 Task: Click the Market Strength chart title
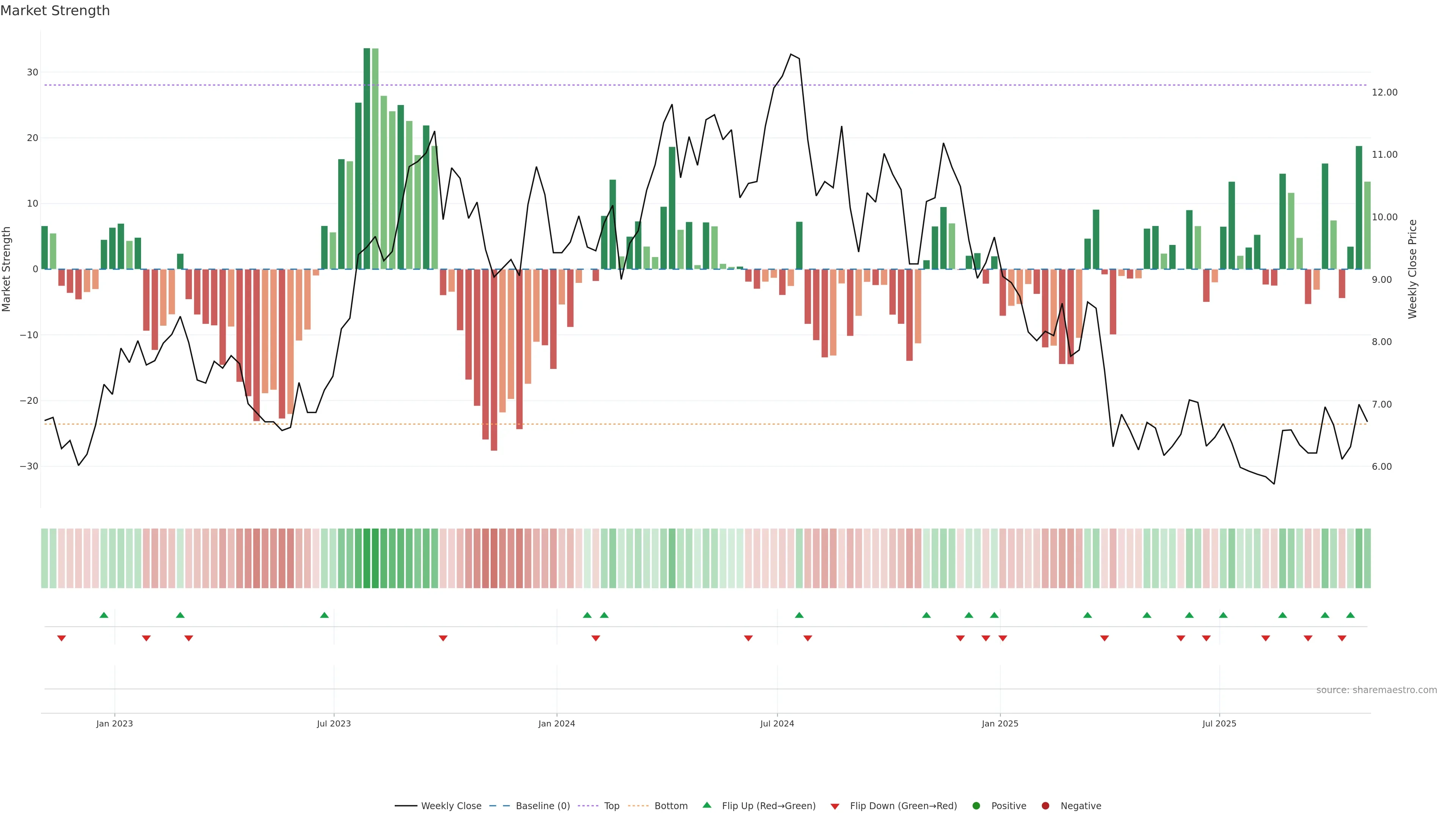(55, 11)
